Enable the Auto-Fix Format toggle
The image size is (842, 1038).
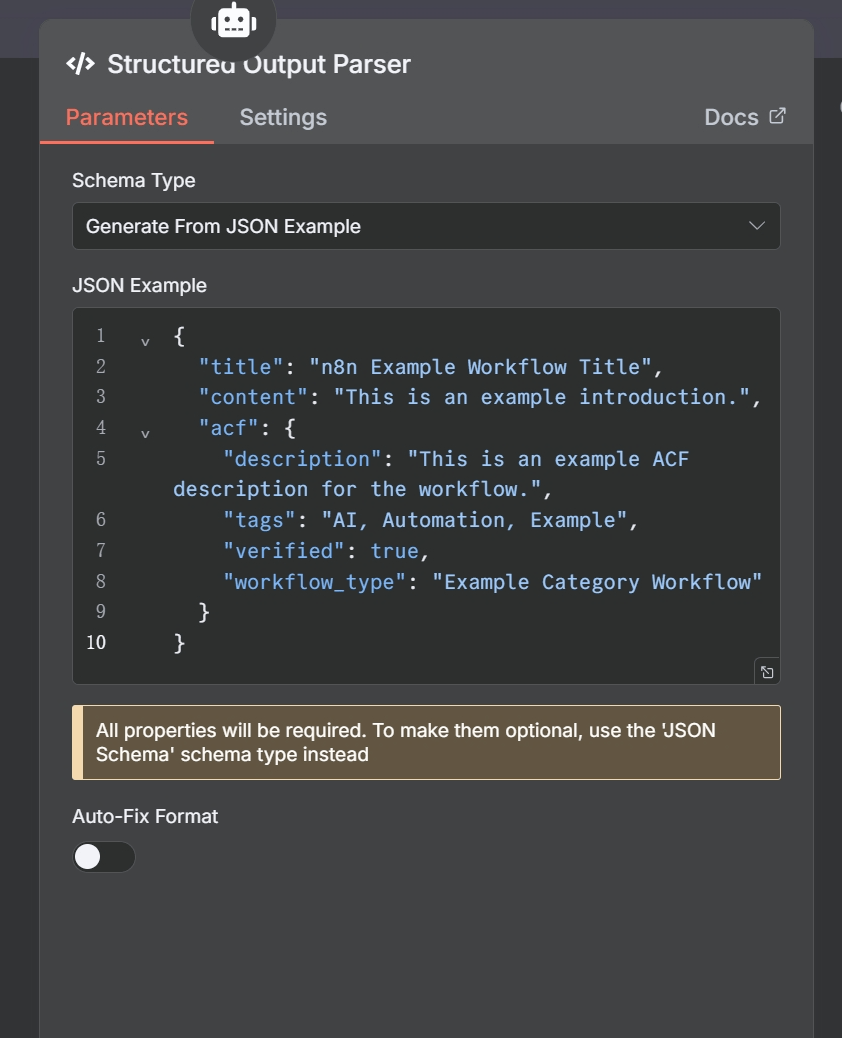tap(104, 857)
